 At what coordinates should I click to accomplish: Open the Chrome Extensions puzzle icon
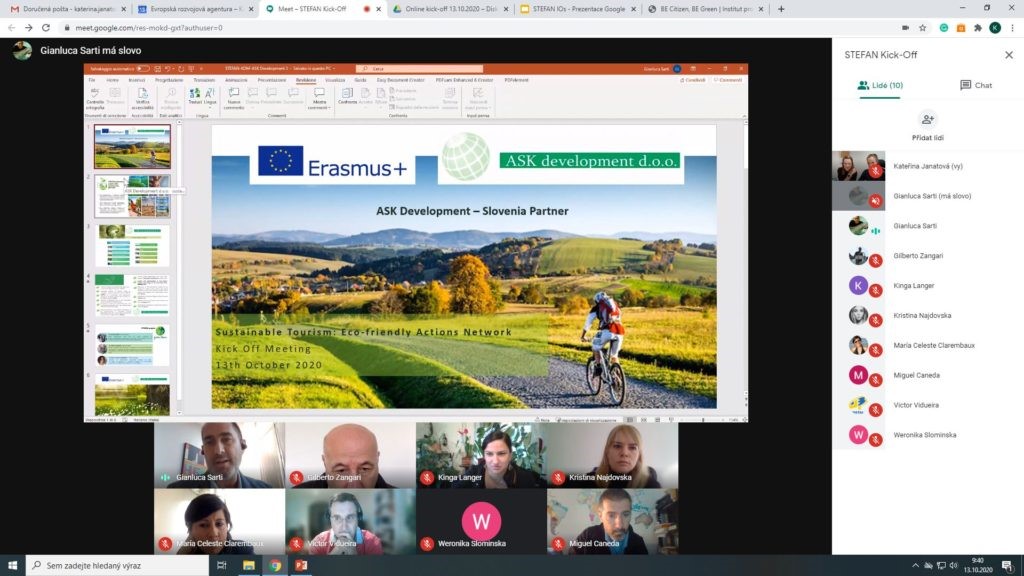coord(977,27)
